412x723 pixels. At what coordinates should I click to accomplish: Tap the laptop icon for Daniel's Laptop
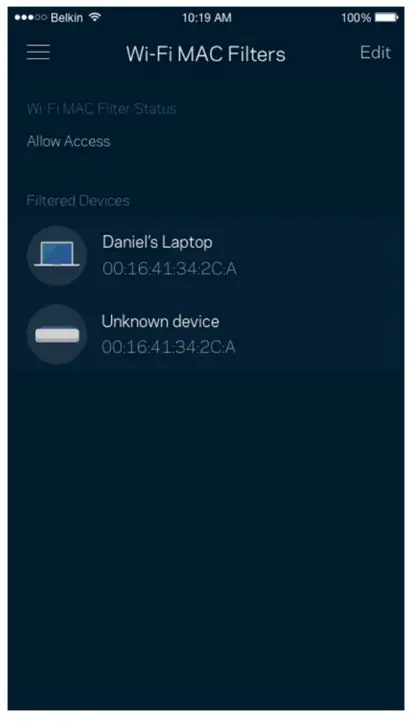pos(57,255)
